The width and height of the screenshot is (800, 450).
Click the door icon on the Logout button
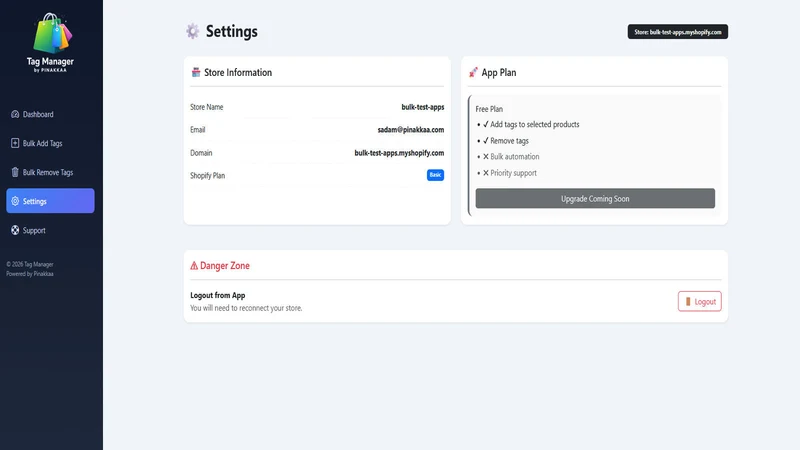(688, 302)
